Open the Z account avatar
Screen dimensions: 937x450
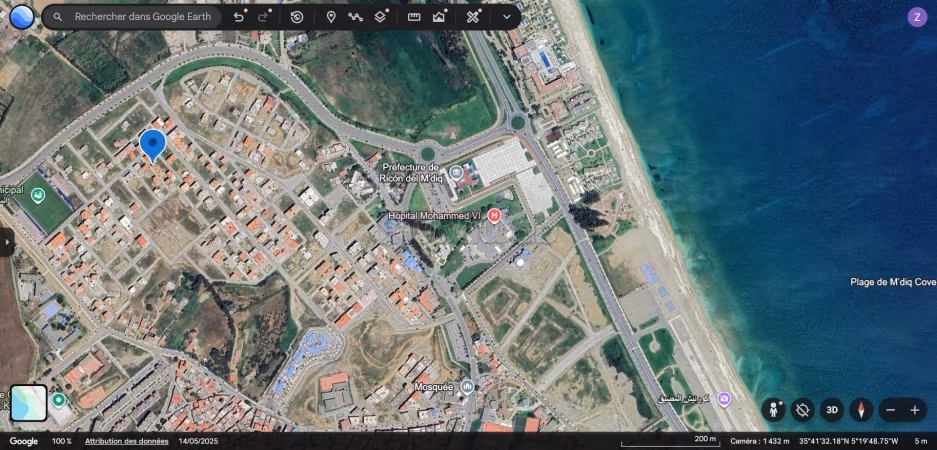(917, 17)
